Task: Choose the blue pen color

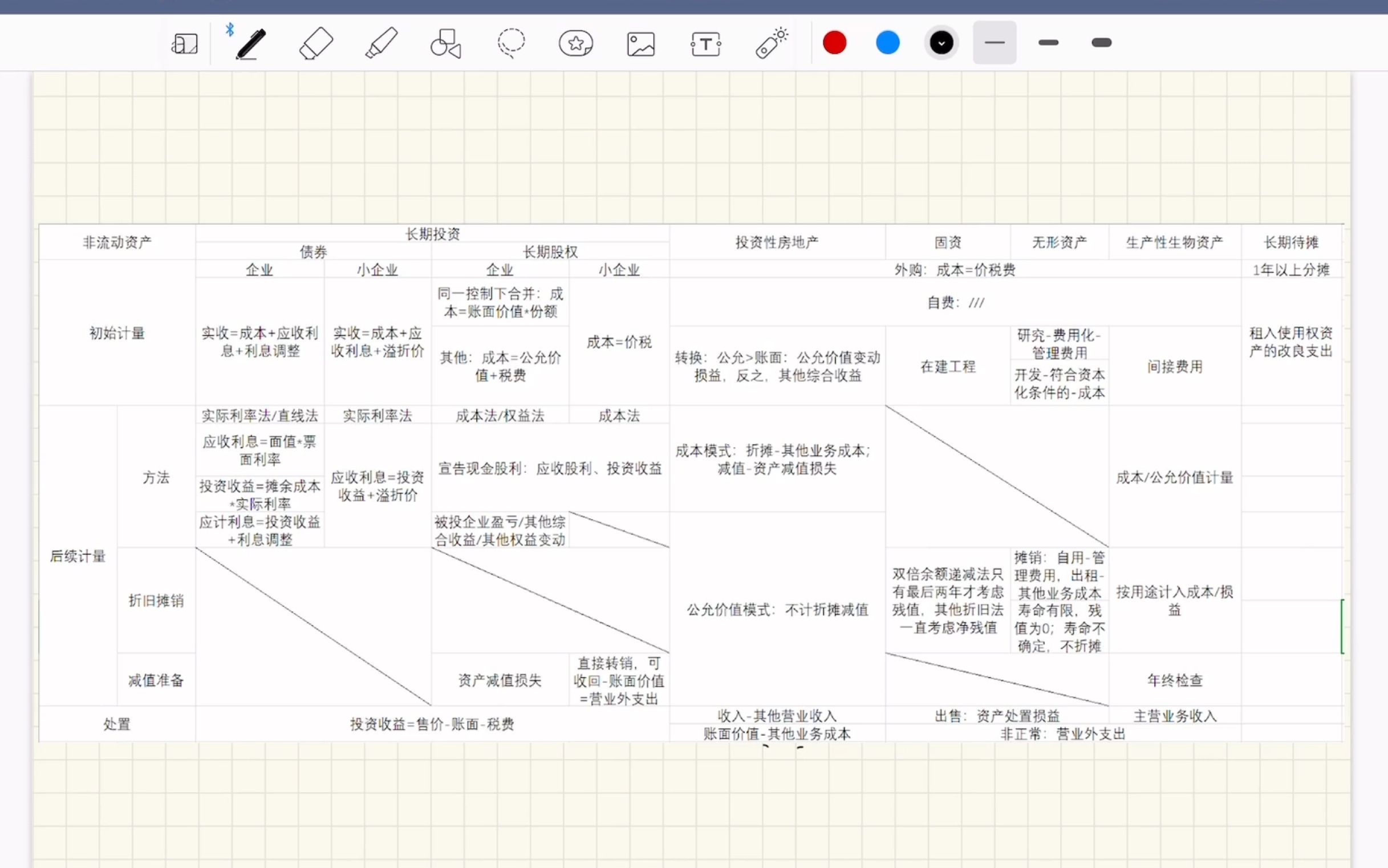Action: pyautogui.click(x=887, y=42)
